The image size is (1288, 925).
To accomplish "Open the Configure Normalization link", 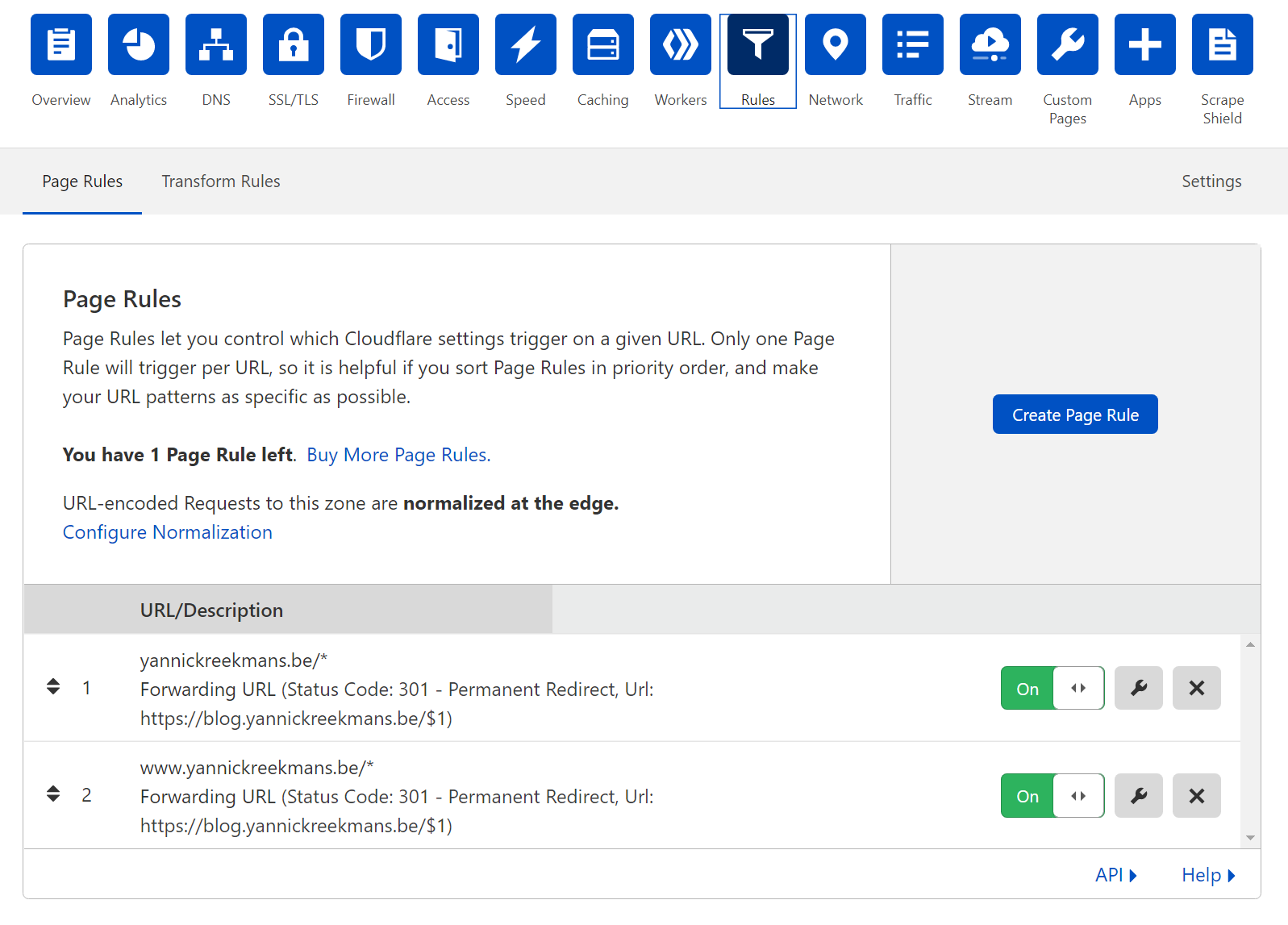I will (x=168, y=532).
